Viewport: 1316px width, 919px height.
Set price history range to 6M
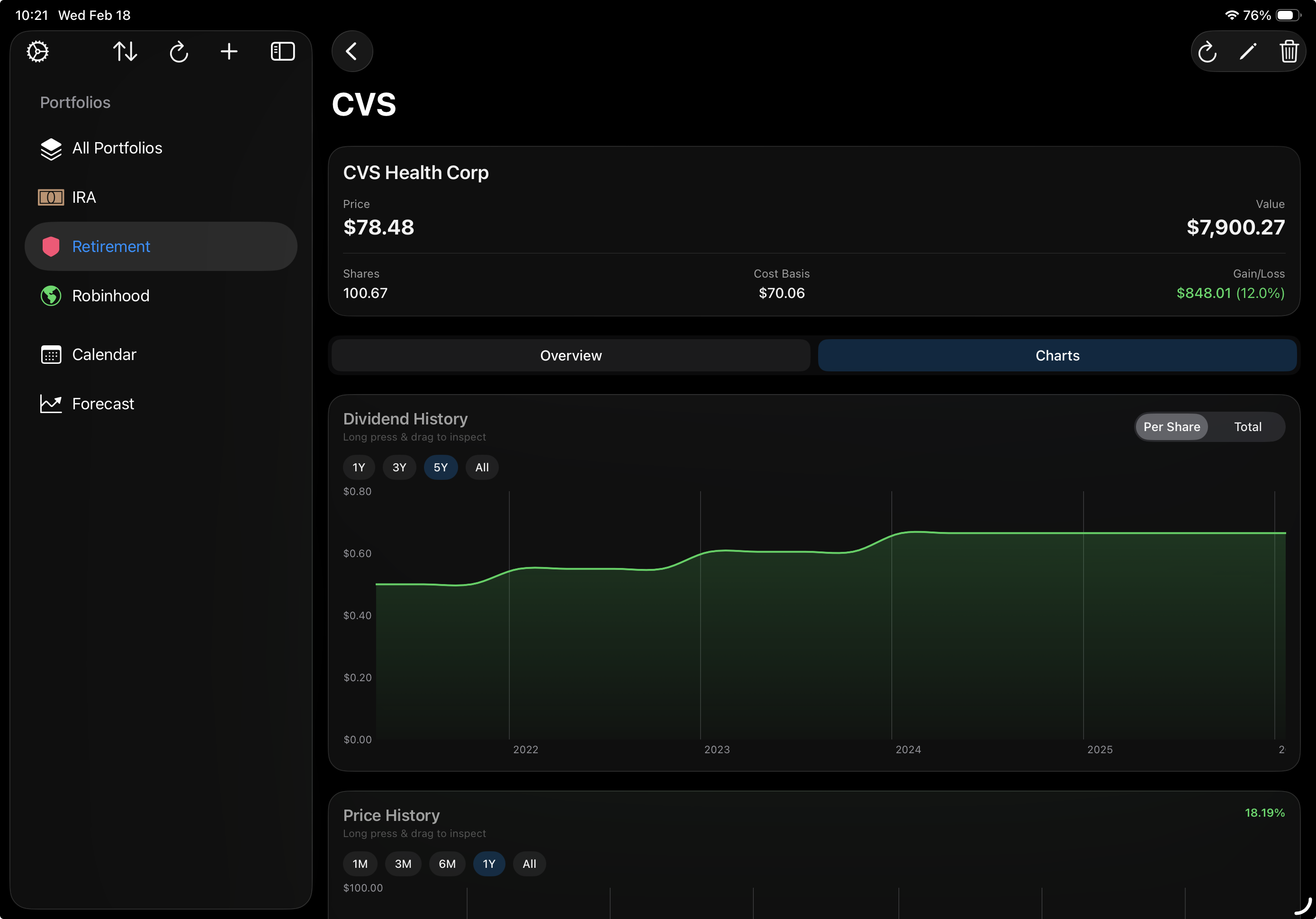click(x=447, y=864)
